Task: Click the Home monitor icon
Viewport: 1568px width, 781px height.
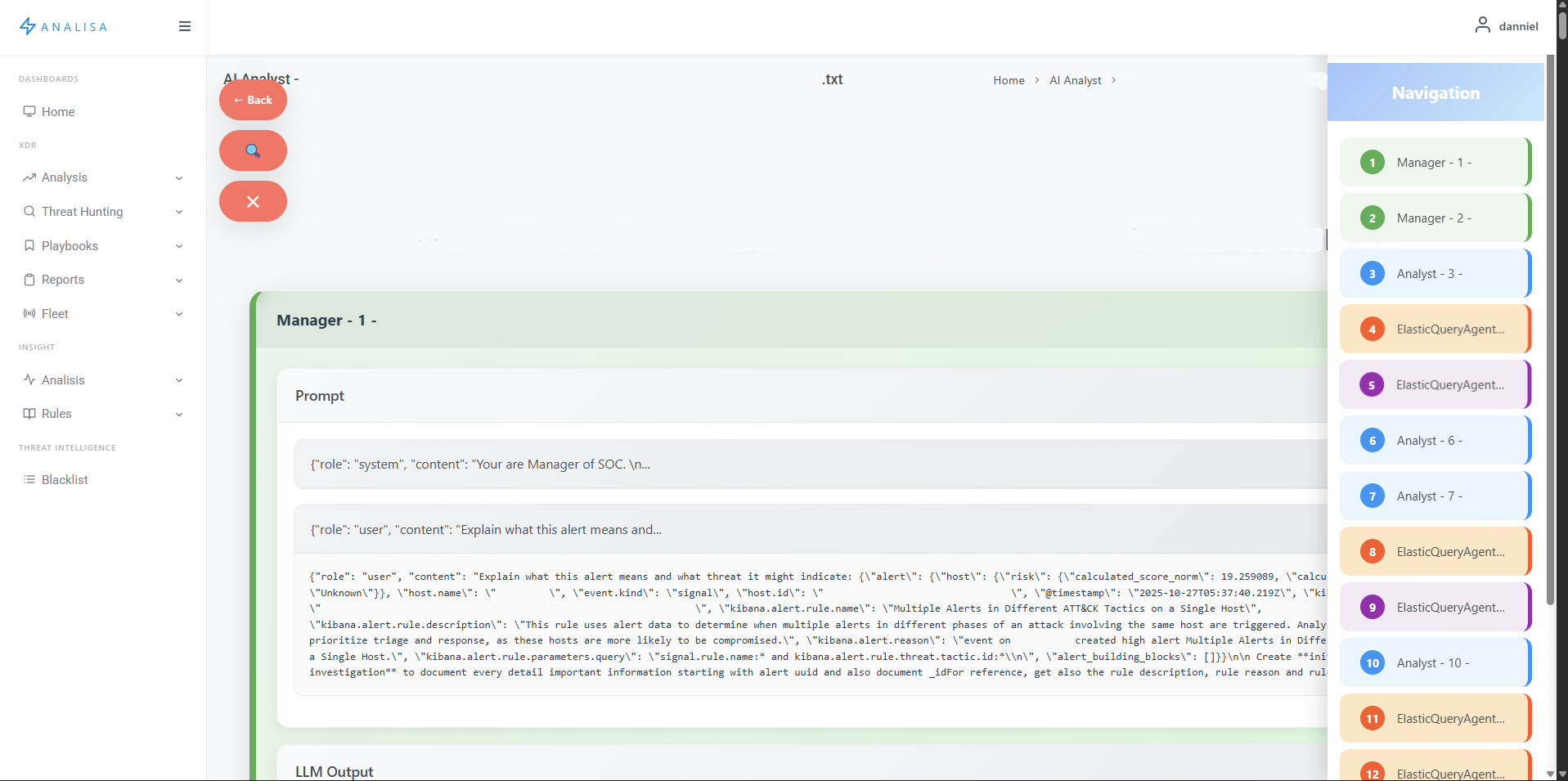Action: pos(29,111)
